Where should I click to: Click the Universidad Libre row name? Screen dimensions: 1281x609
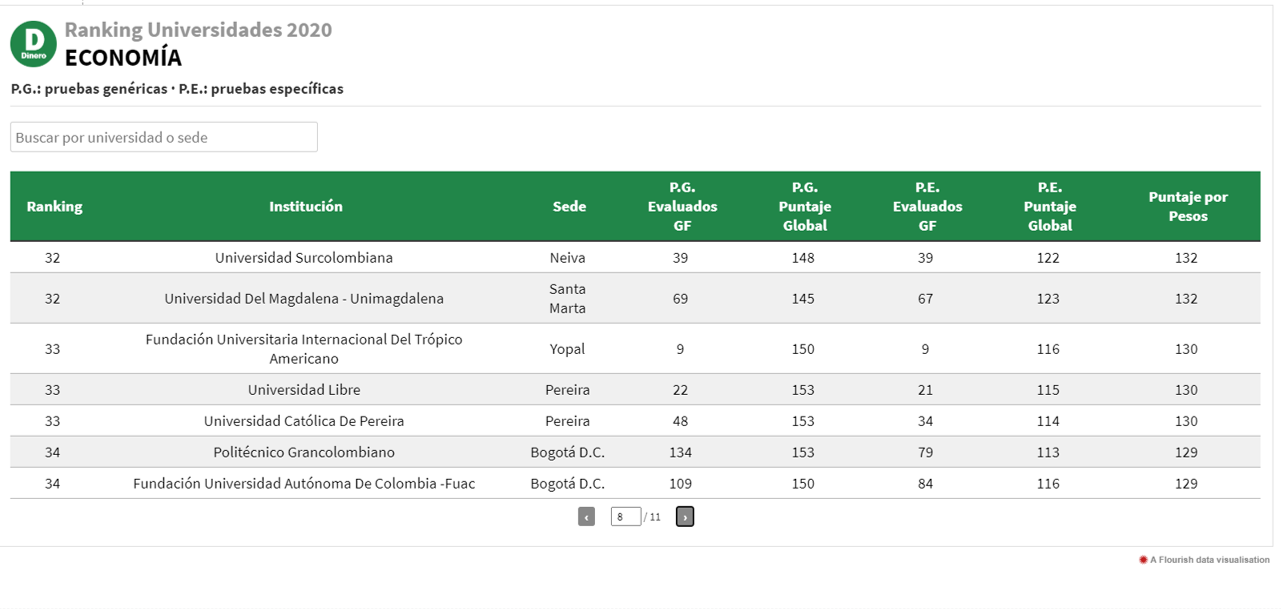(304, 390)
